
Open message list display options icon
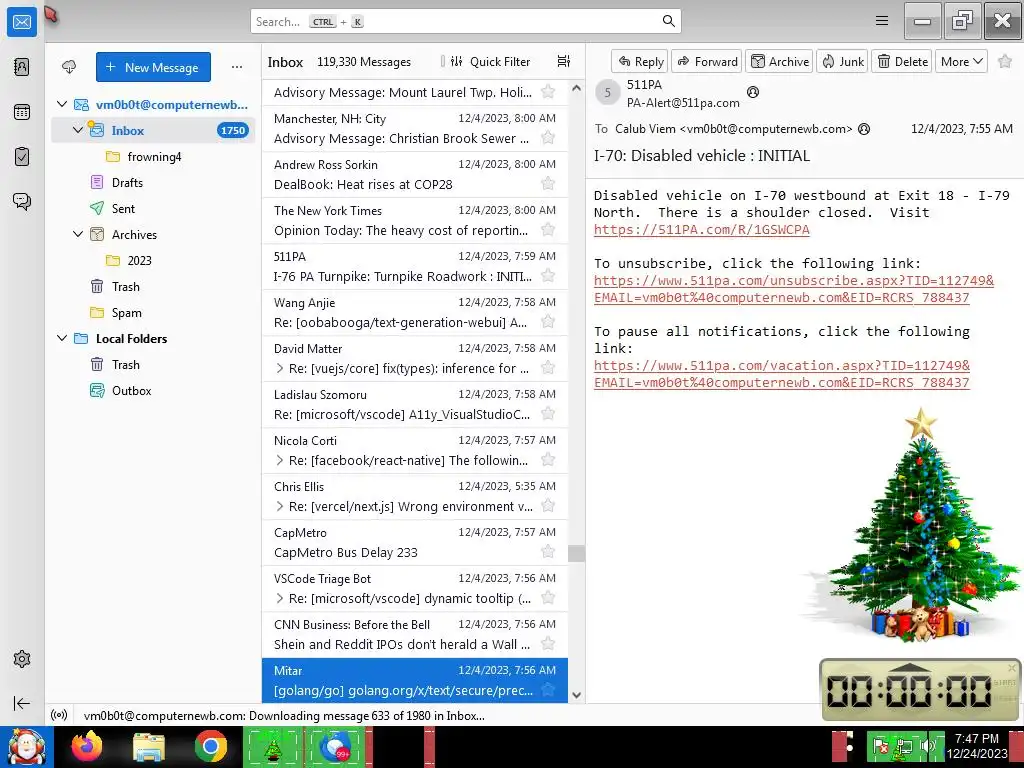click(564, 61)
